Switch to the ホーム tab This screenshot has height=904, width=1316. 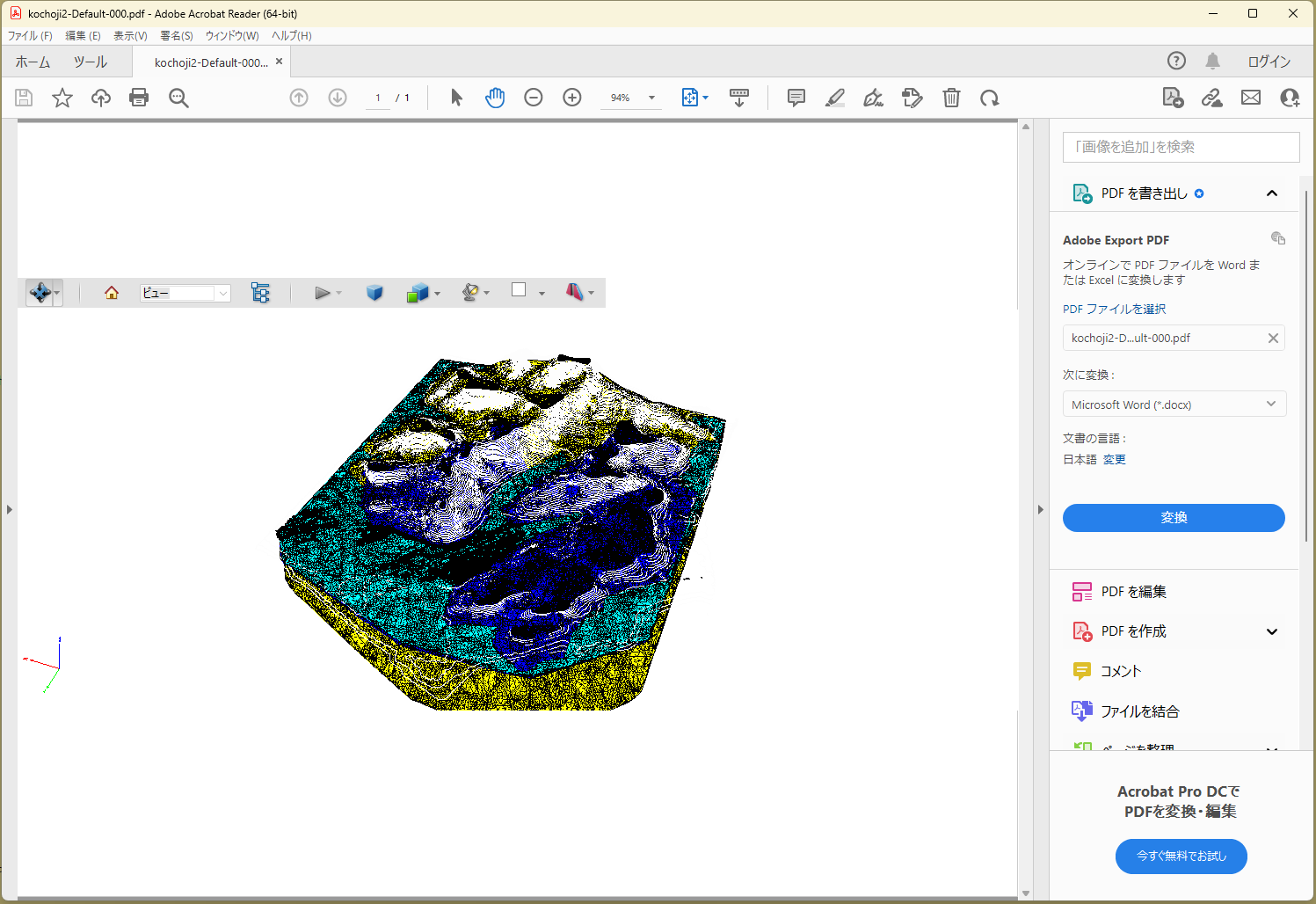33,62
